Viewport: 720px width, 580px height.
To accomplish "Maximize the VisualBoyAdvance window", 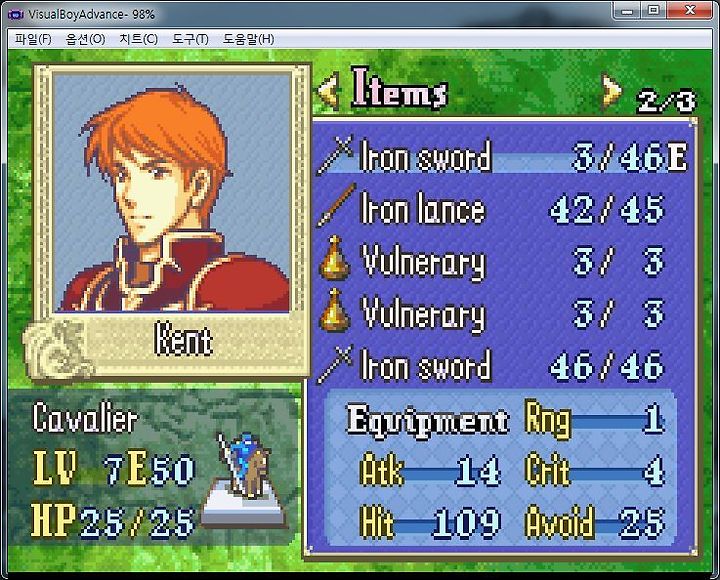I will 653,10.
